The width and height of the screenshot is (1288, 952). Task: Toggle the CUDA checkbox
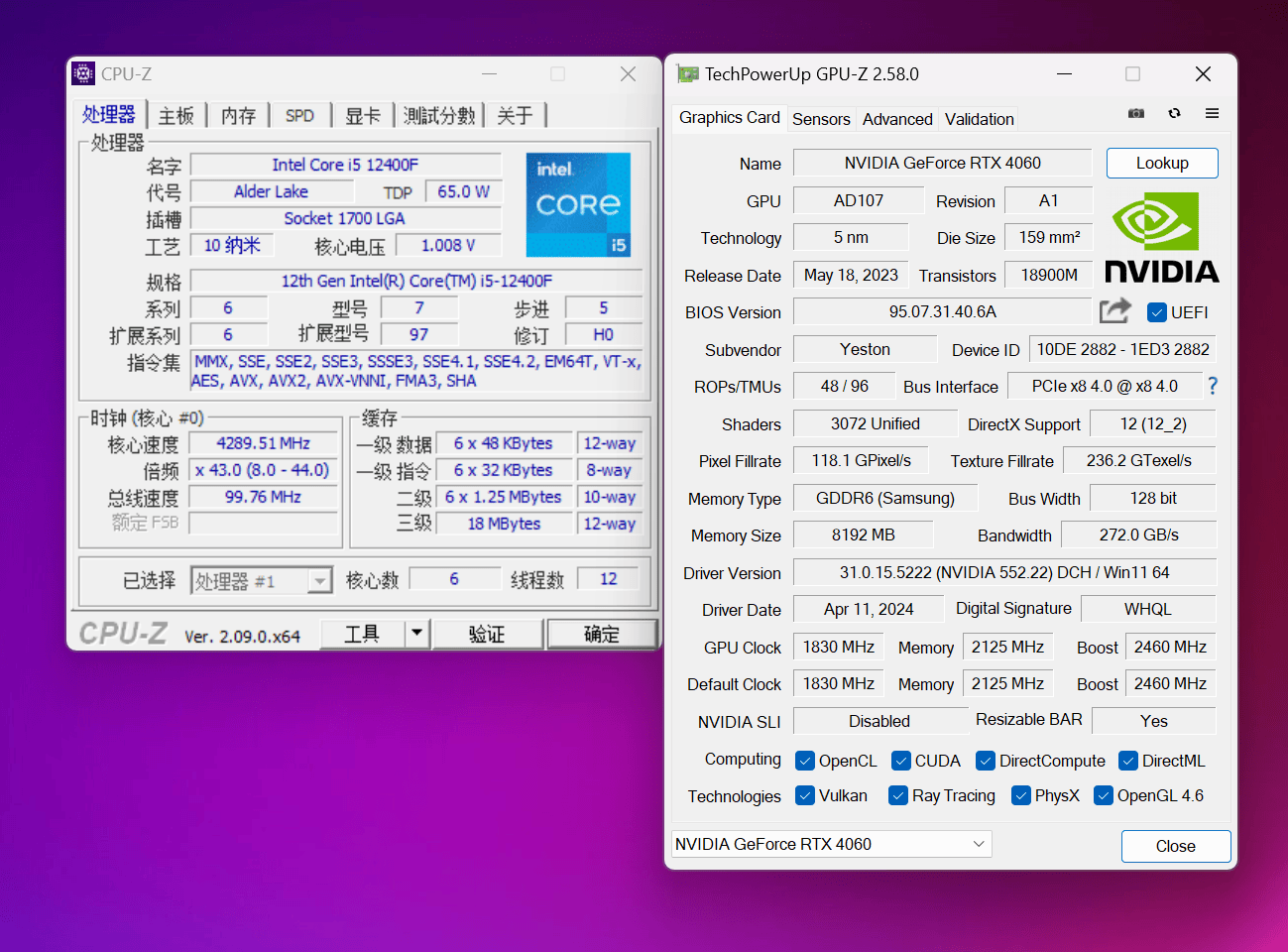point(901,761)
